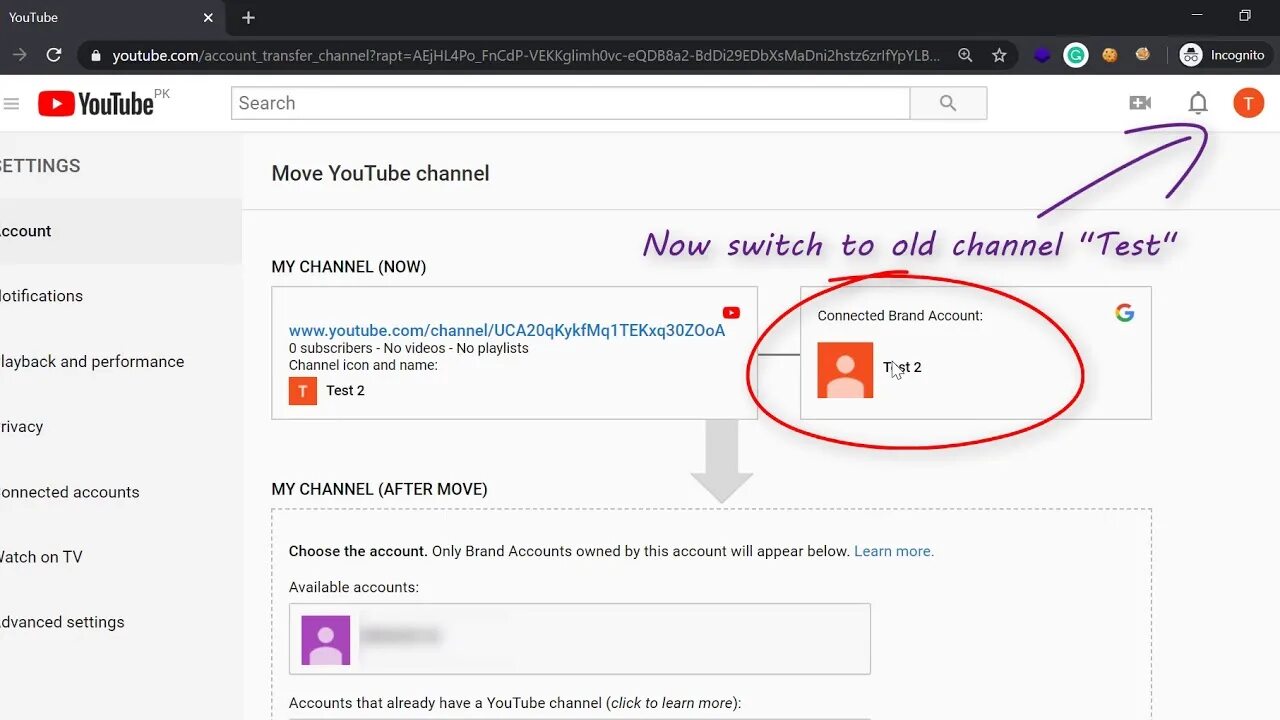Screen dimensions: 1280x720
Task: Click the second cookie extension icon
Action: [1142, 55]
